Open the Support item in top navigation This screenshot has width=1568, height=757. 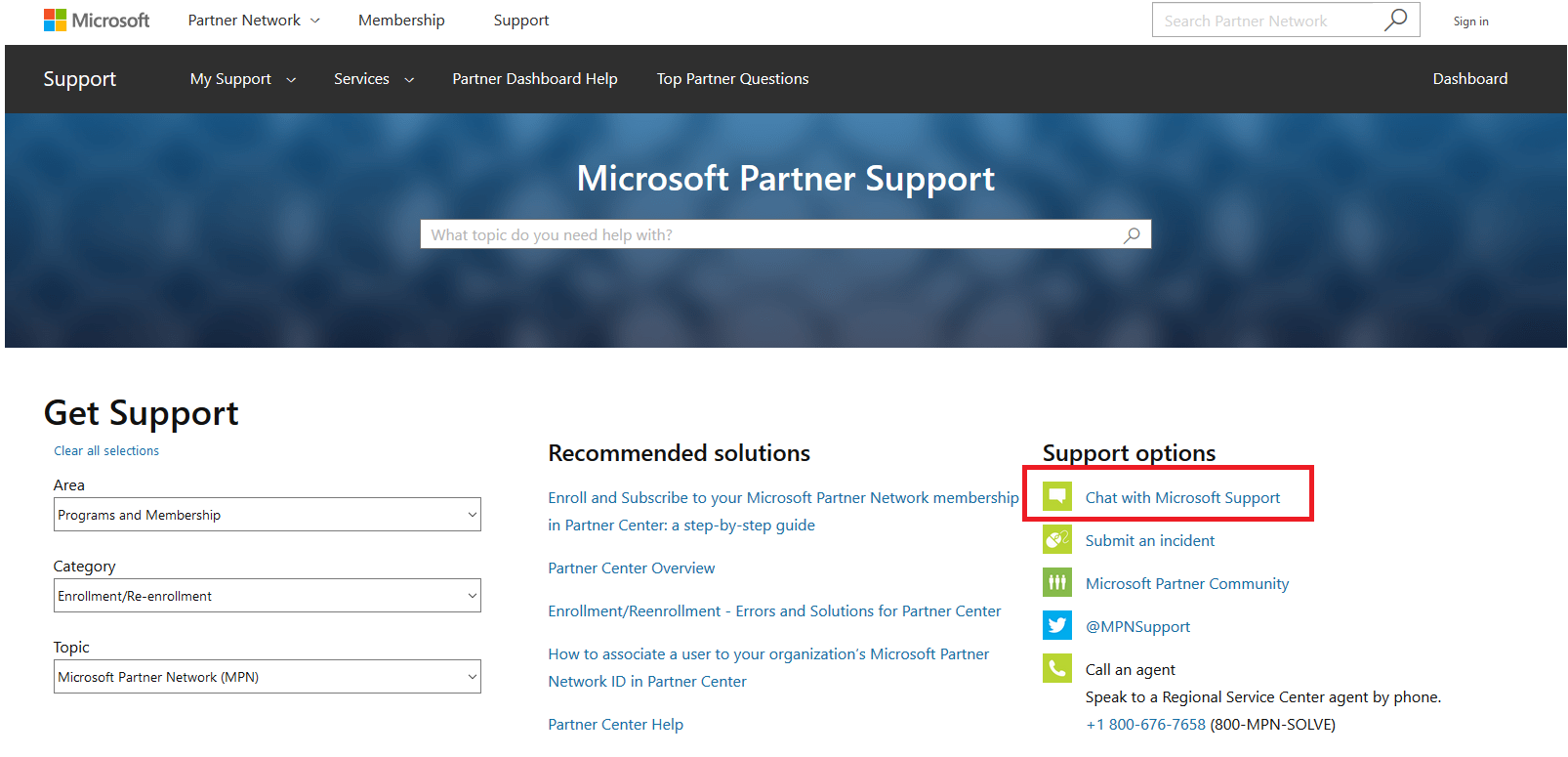521,21
